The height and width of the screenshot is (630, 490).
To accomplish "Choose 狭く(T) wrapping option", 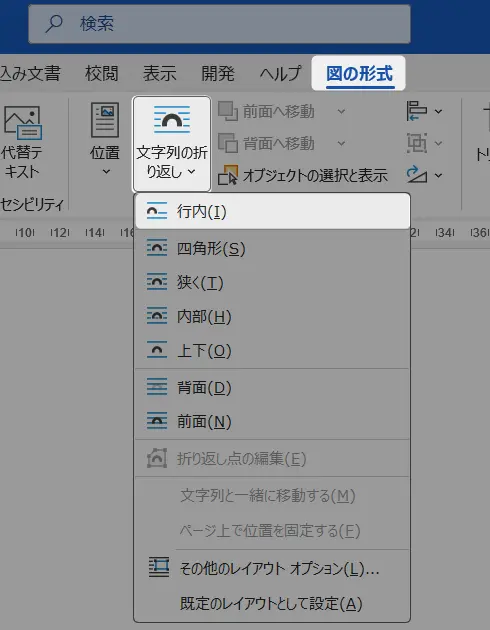I will click(273, 282).
